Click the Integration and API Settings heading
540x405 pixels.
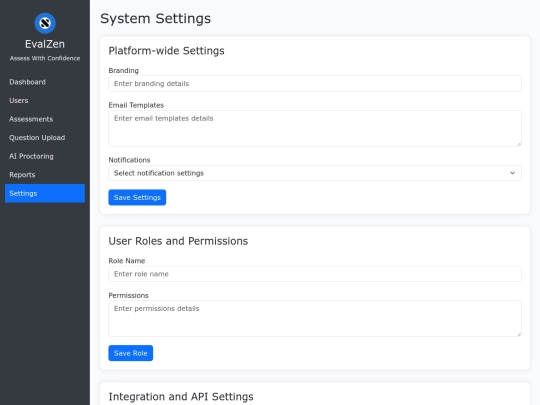point(181,397)
